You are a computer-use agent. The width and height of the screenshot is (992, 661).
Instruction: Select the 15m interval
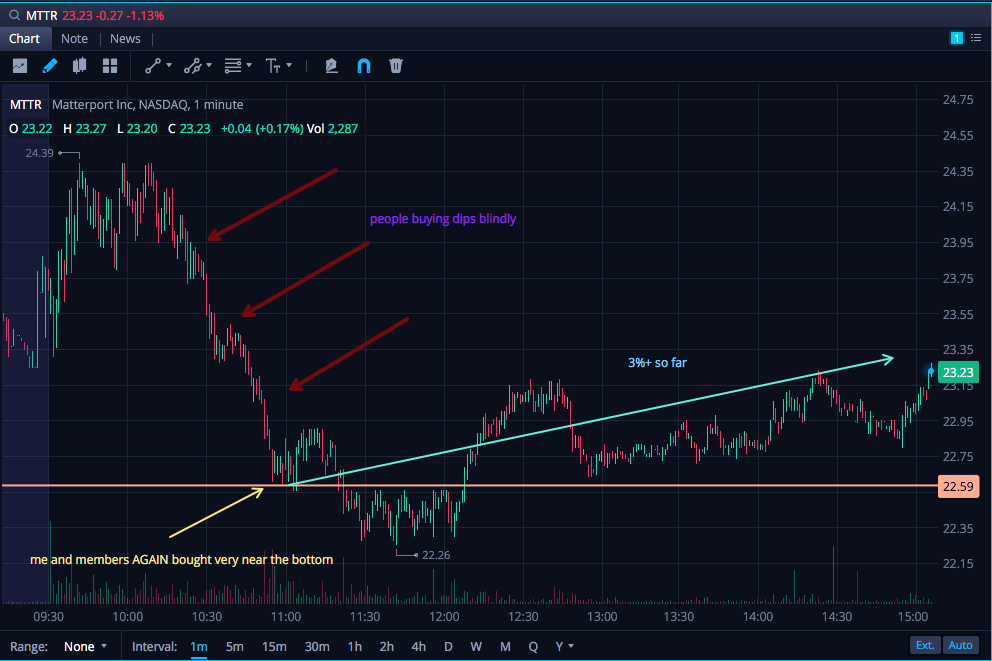[274, 646]
